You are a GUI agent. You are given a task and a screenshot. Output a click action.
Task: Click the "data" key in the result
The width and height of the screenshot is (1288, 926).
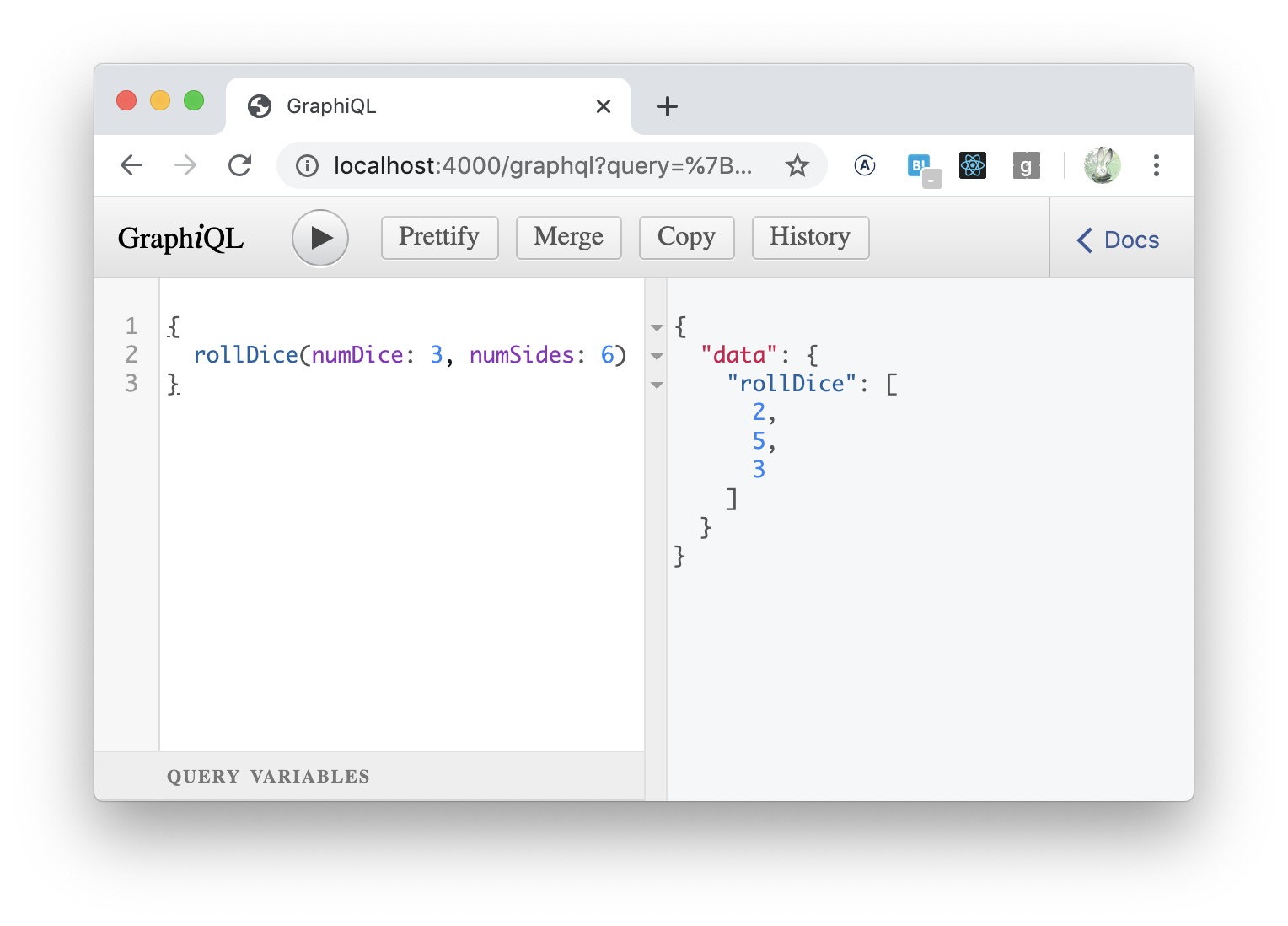(738, 355)
